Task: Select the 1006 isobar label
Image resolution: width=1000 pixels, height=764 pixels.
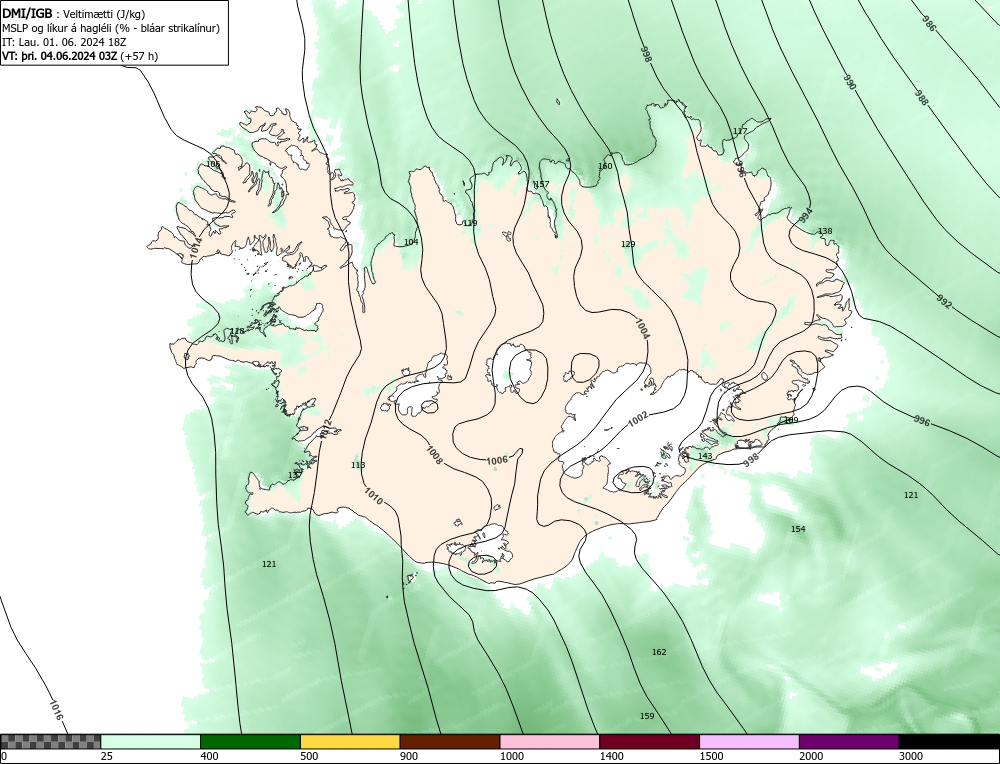Action: click(497, 460)
